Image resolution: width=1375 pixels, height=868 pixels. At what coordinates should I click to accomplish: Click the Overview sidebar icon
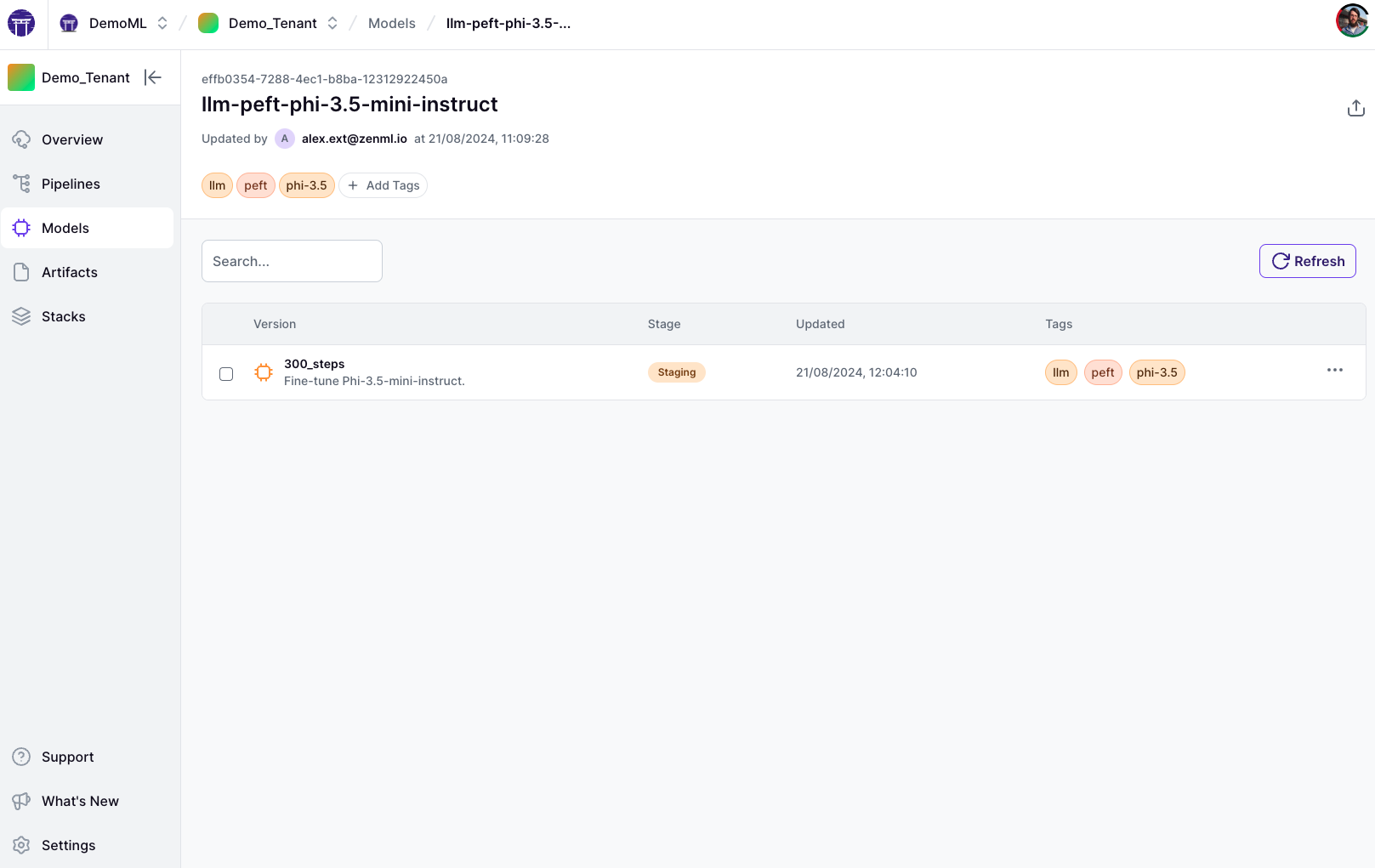point(21,139)
